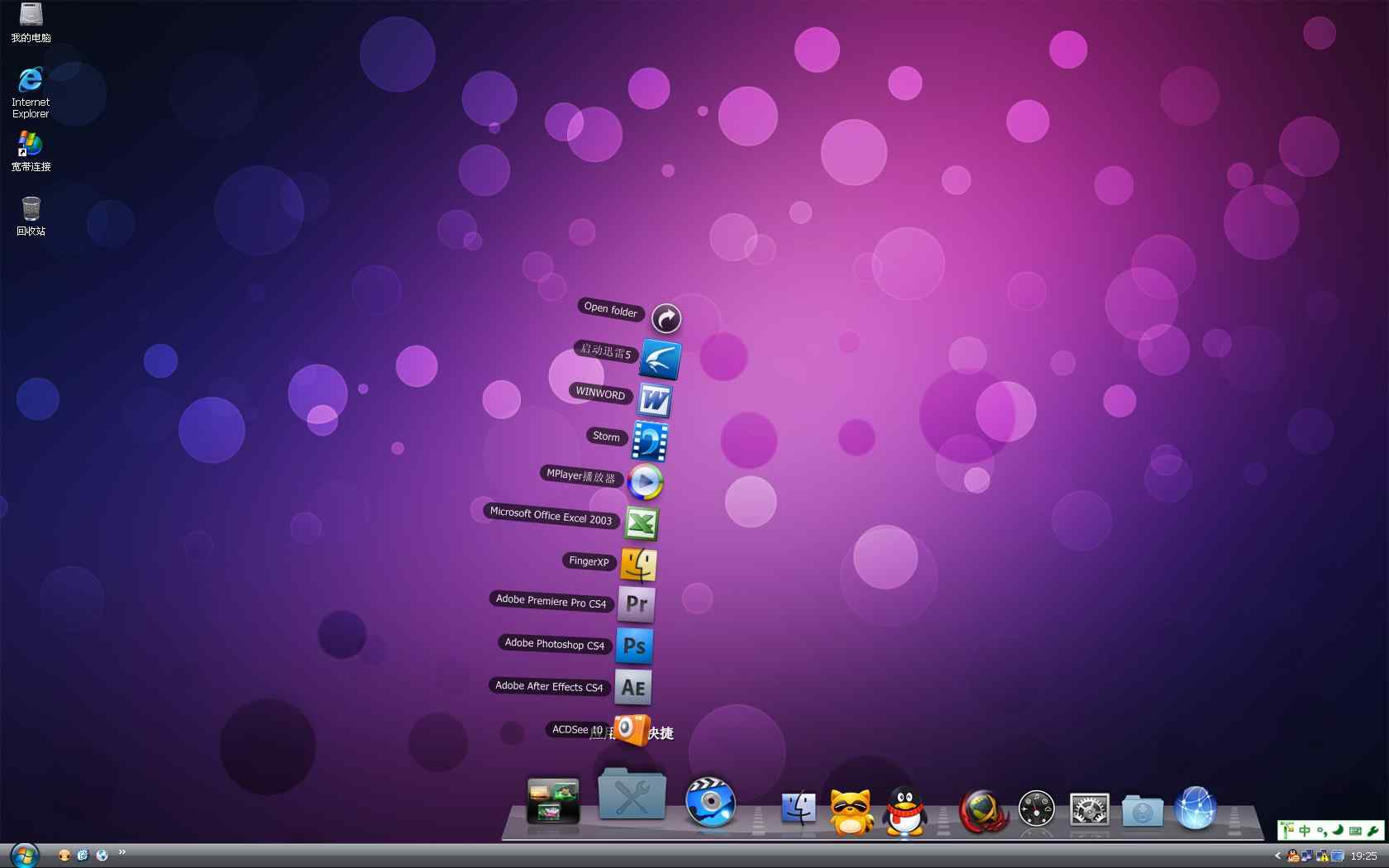This screenshot has width=1389, height=868.
Task: Click the Open folder label
Action: [611, 309]
